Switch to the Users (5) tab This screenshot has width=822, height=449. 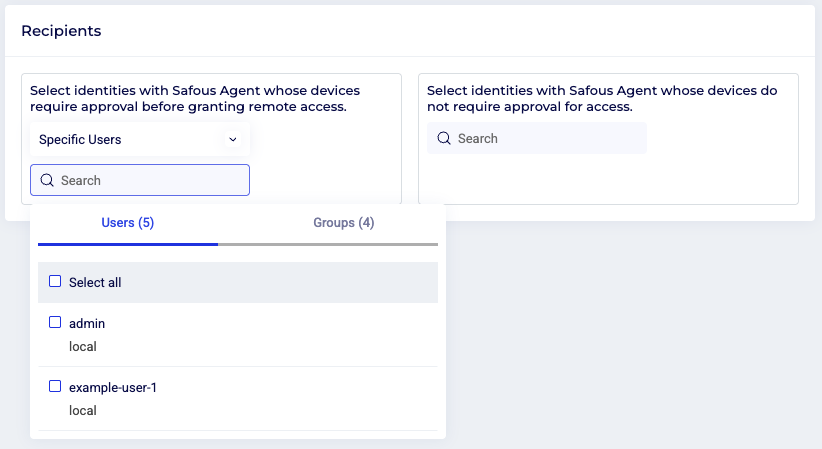pos(128,223)
